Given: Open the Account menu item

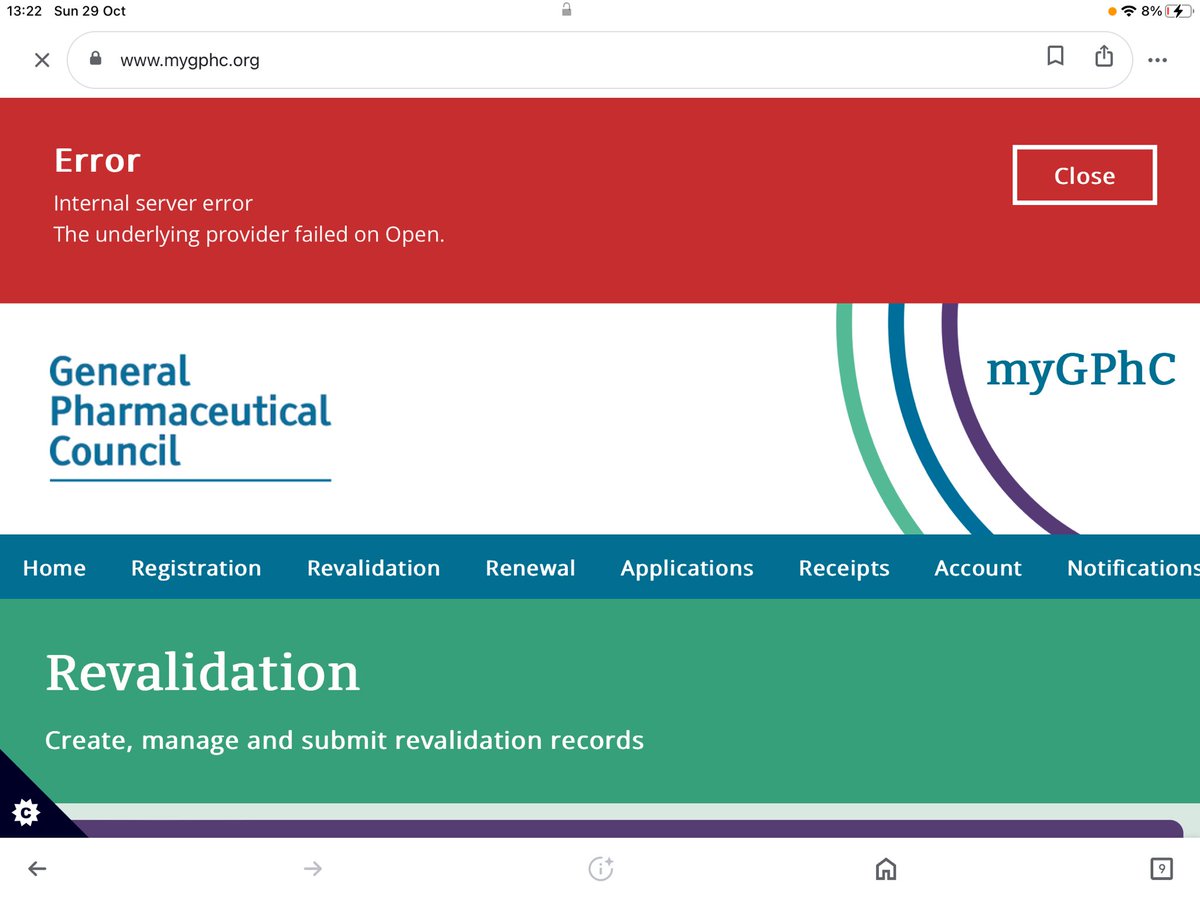Looking at the screenshot, I should tap(978, 568).
